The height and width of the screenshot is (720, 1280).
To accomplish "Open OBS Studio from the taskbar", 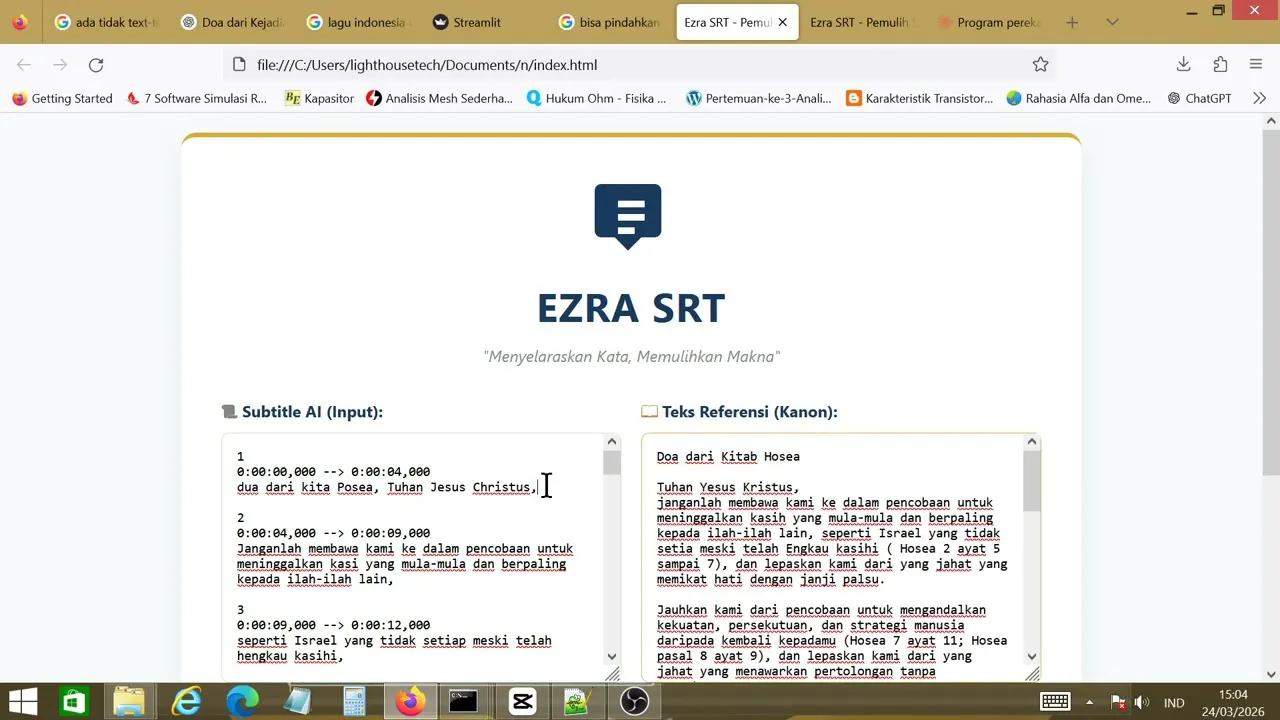I will 635,702.
